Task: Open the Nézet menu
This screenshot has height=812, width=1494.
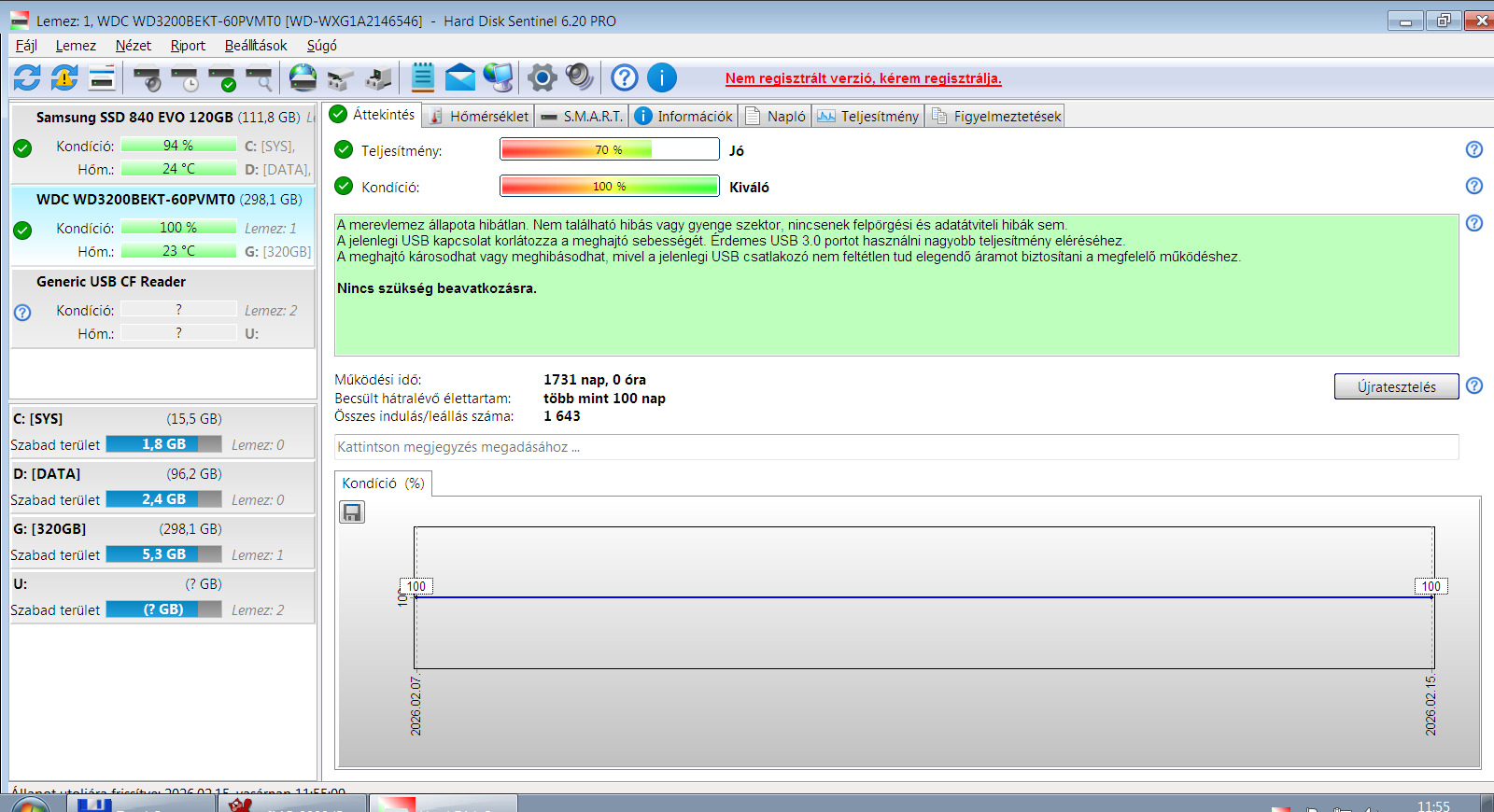Action: click(x=133, y=45)
